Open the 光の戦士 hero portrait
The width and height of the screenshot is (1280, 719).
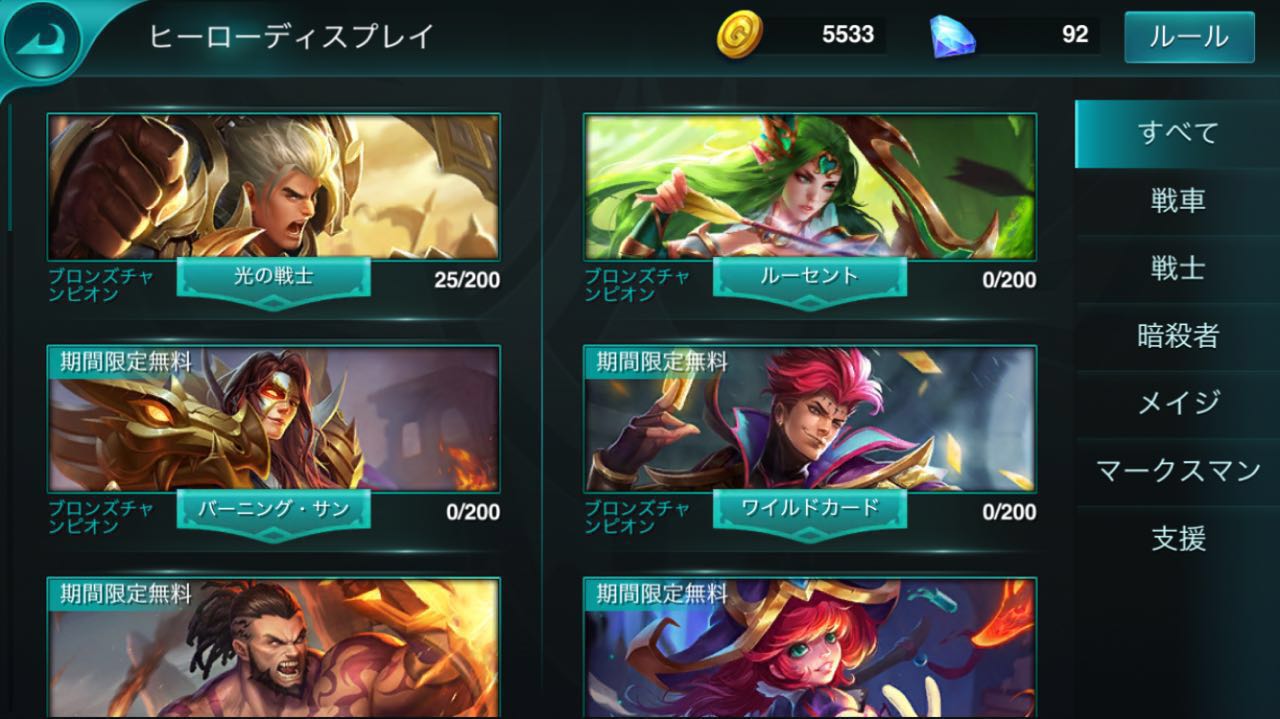click(273, 187)
